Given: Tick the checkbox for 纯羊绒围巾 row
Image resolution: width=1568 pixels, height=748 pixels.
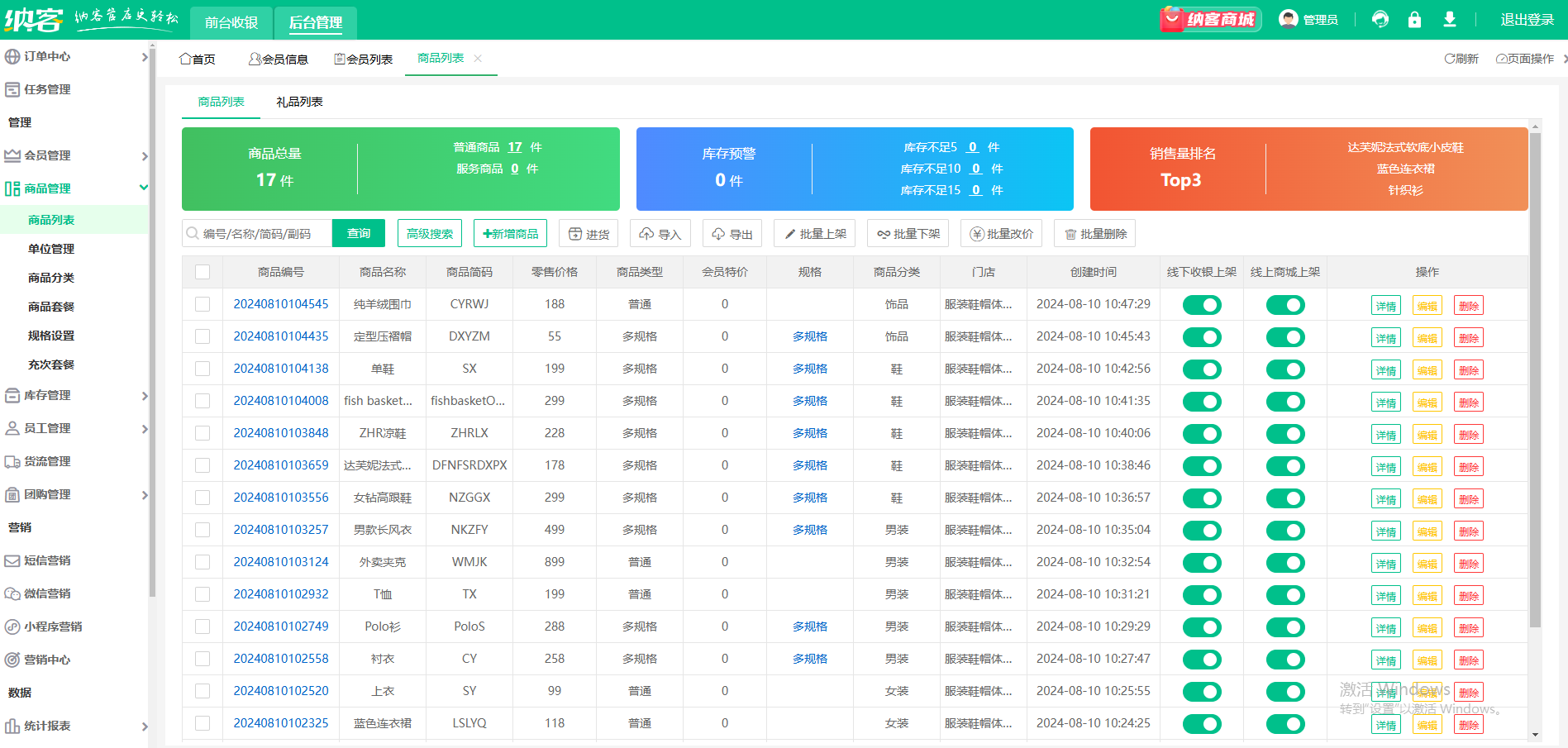Looking at the screenshot, I should tap(203, 304).
